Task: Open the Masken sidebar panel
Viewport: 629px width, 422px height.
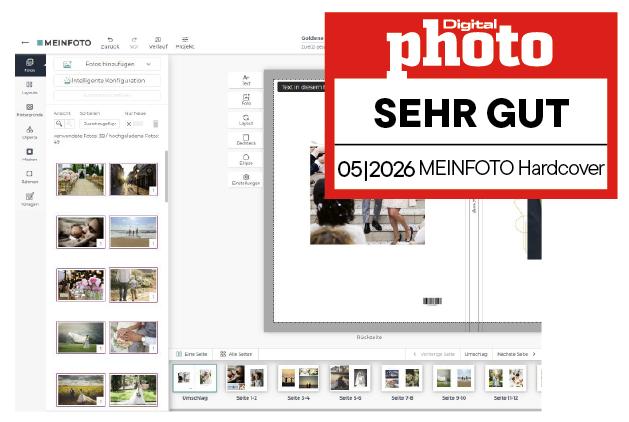Action: pyautogui.click(x=30, y=155)
